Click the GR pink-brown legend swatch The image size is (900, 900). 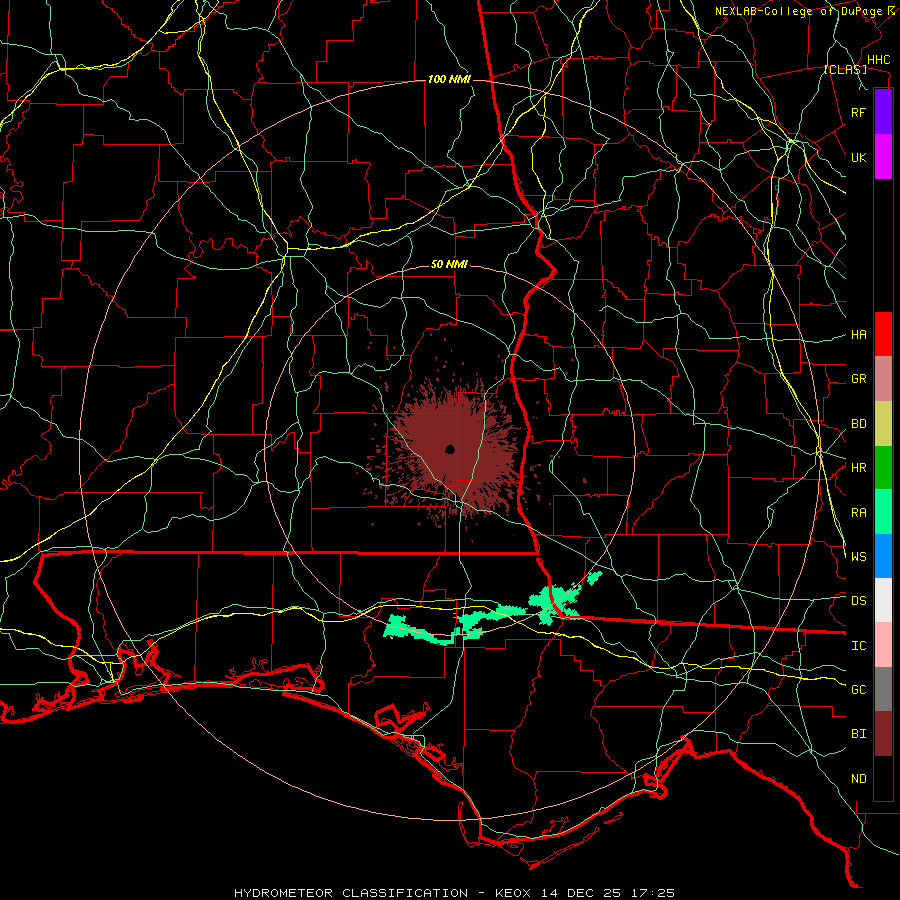coord(883,379)
